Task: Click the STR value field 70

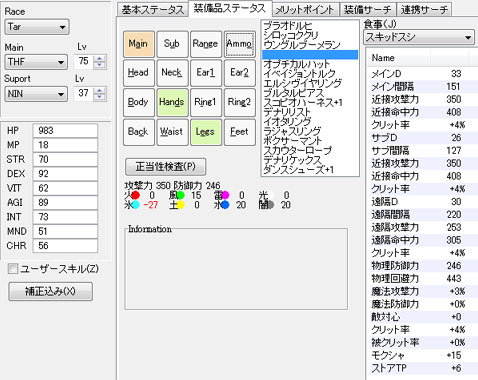Action: point(65,159)
